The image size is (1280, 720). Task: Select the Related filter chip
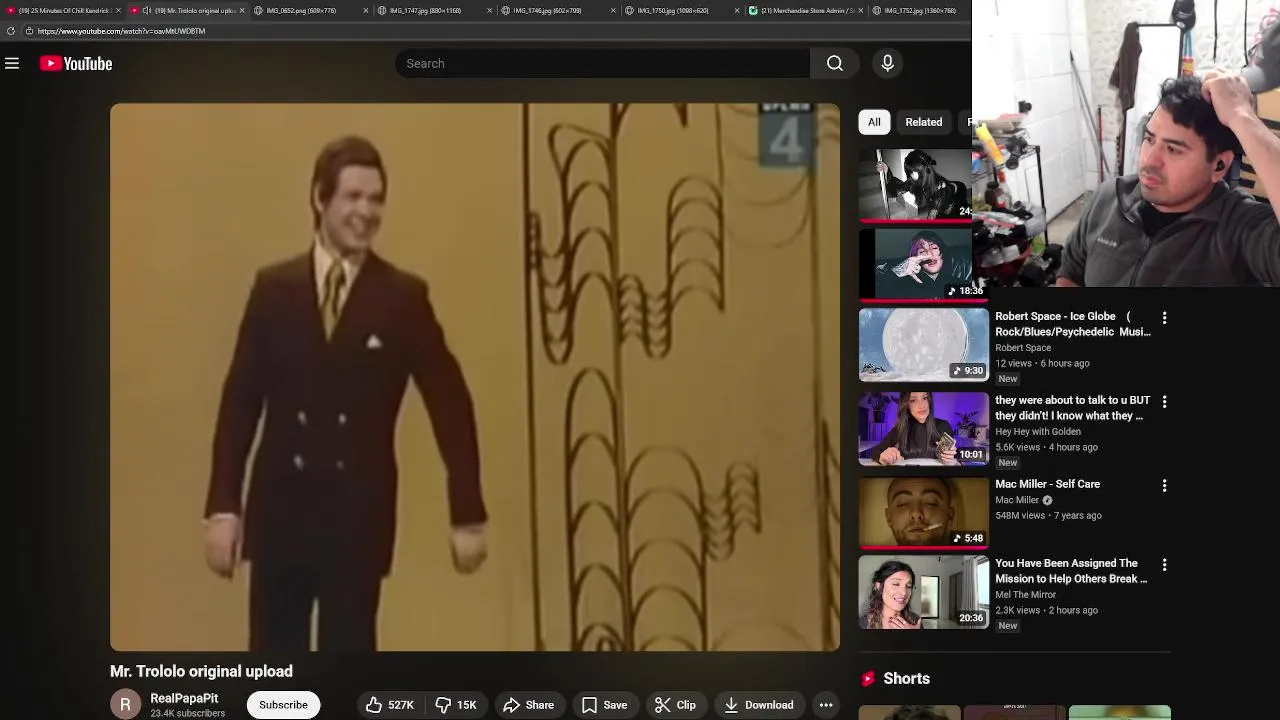(923, 122)
